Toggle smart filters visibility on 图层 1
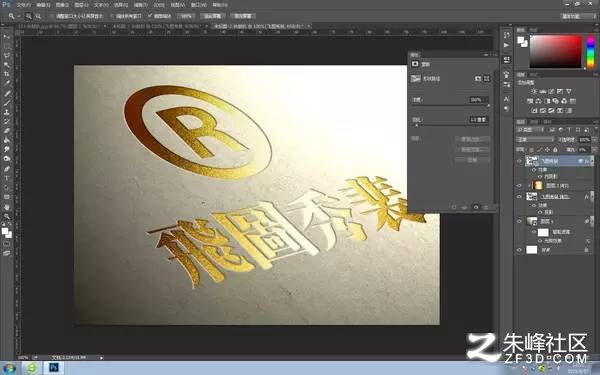 534,232
